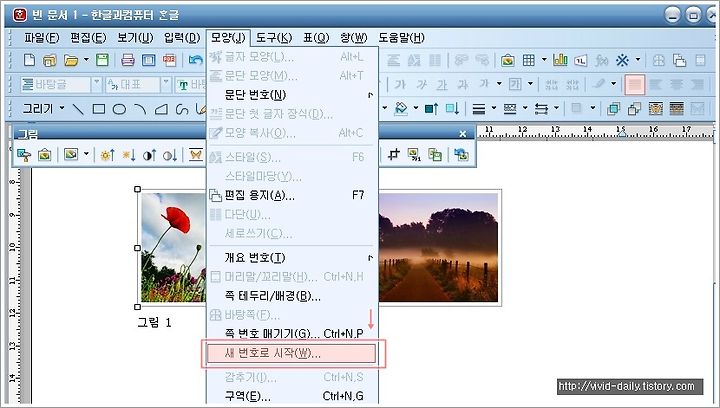Ungroup objects icon beside group icon
The width and height of the screenshot is (720, 408).
(x=634, y=109)
